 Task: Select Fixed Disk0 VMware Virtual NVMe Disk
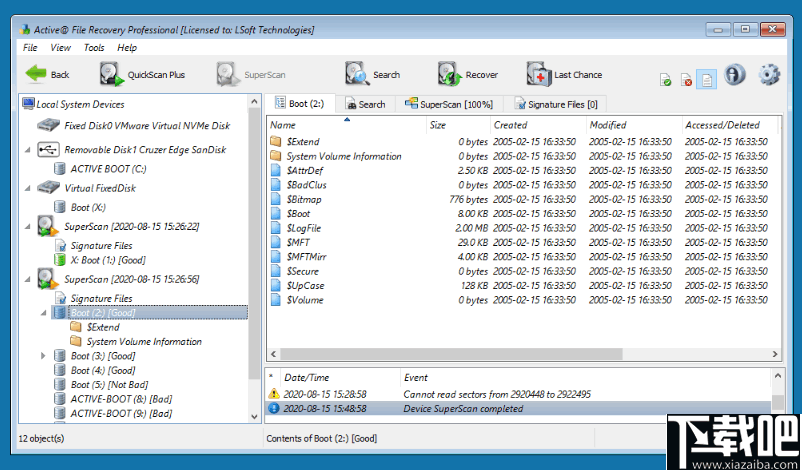point(147,125)
